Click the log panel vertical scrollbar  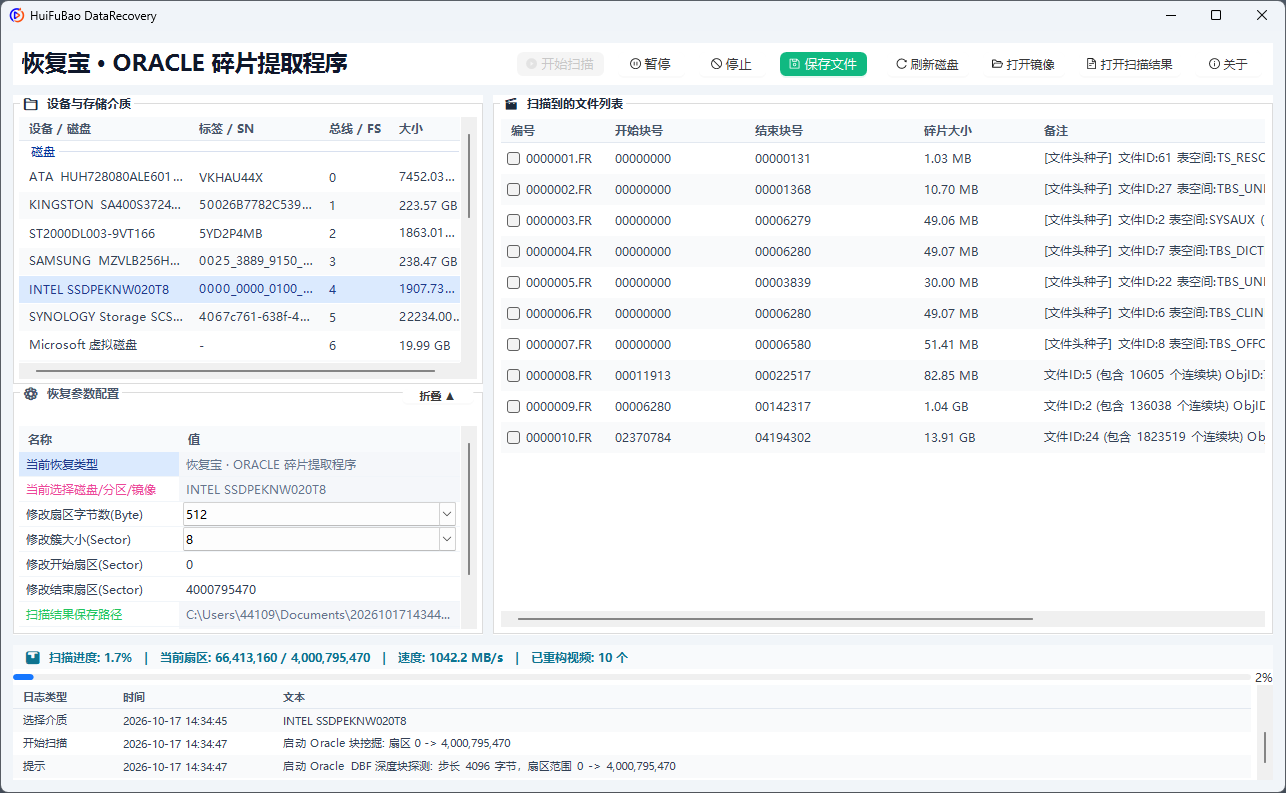(x=1265, y=746)
